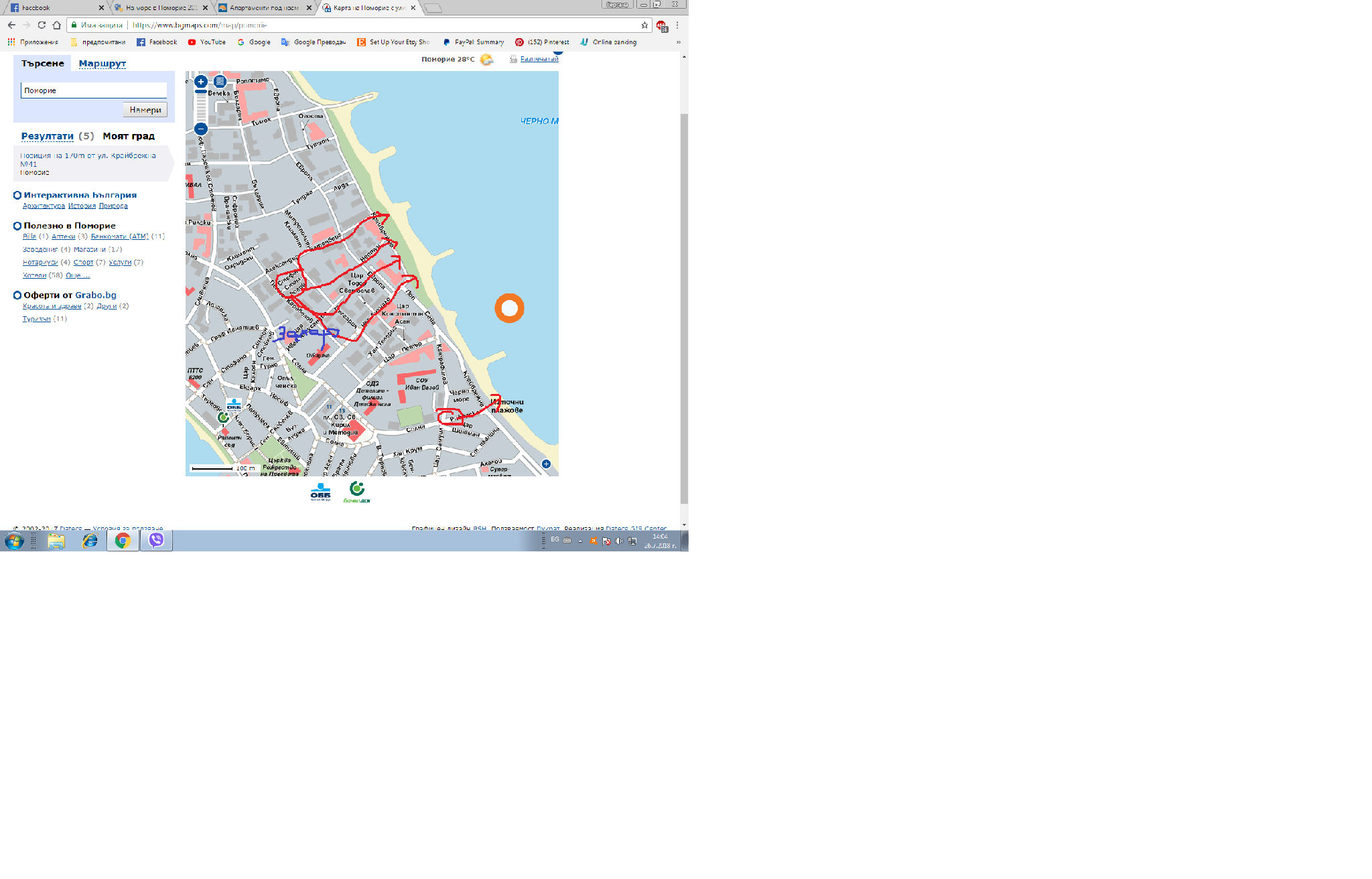
Task: Open the Резултати results tab
Action: pos(47,136)
